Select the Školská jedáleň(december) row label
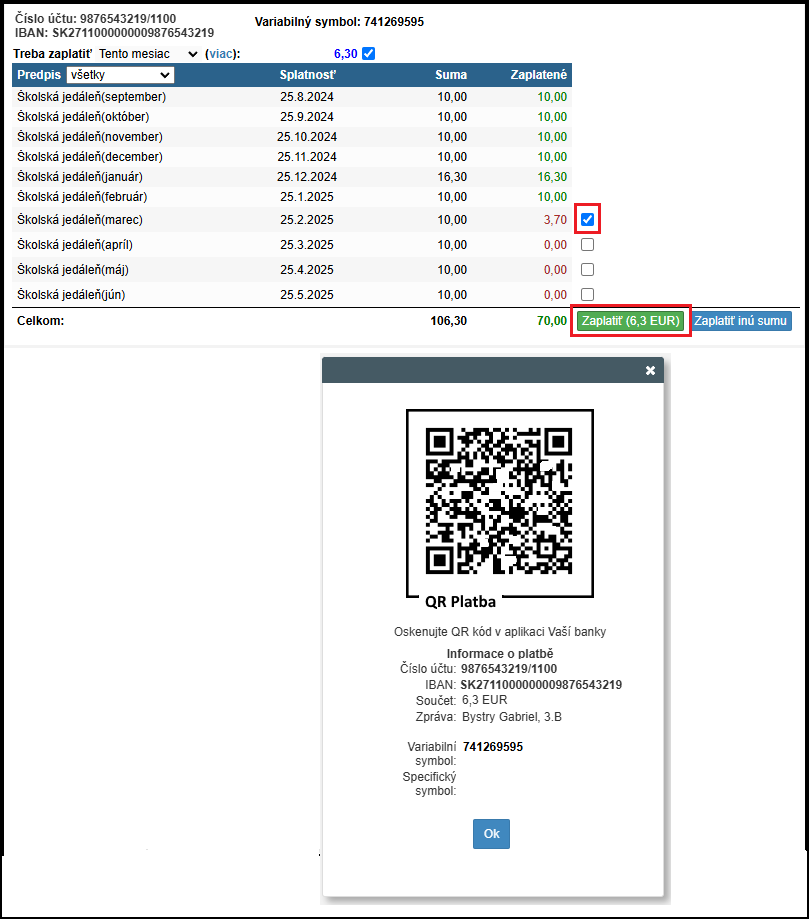This screenshot has width=809, height=919. 90,156
